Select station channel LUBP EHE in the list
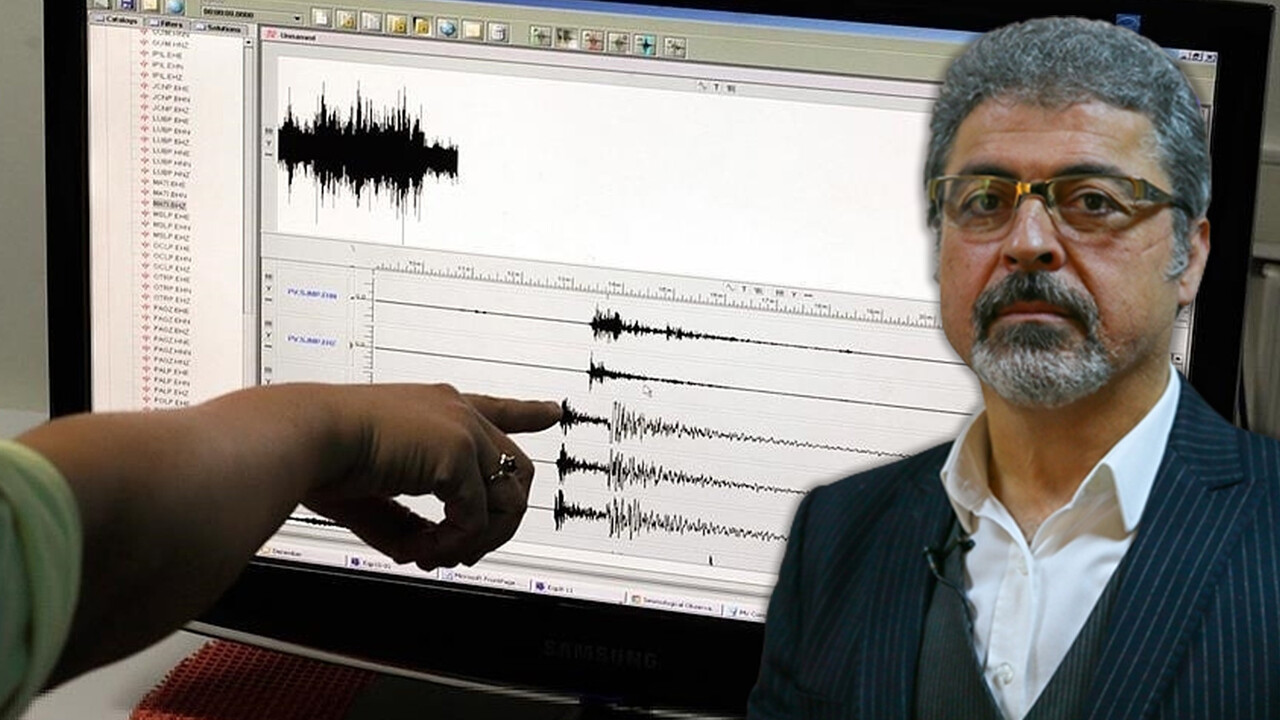The height and width of the screenshot is (720, 1280). pyautogui.click(x=171, y=120)
